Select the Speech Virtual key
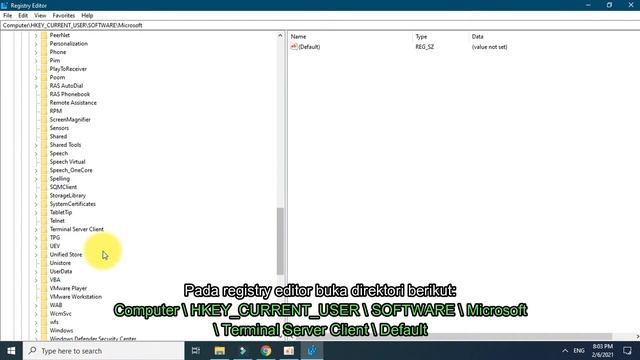The image size is (640, 360). tap(67, 162)
